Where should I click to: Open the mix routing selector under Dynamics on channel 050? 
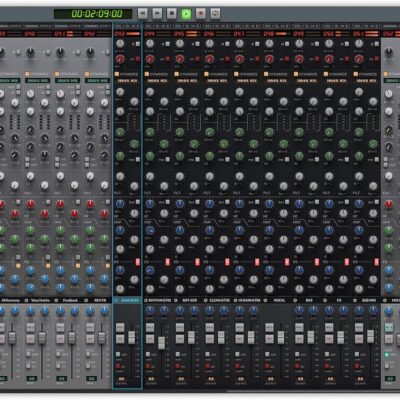pos(336,81)
